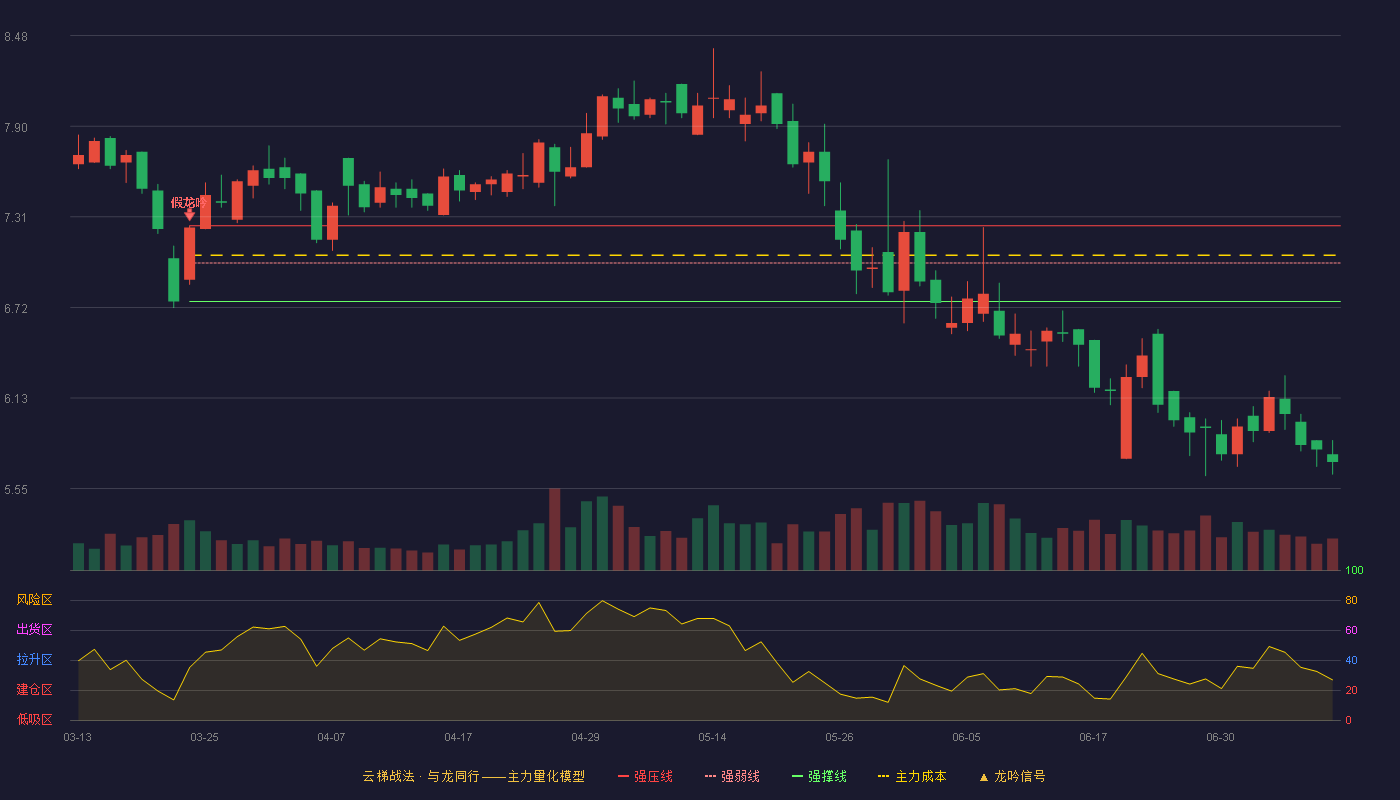The image size is (1400, 800).
Task: Toggle the 强弱线 legend entry
Action: (732, 776)
